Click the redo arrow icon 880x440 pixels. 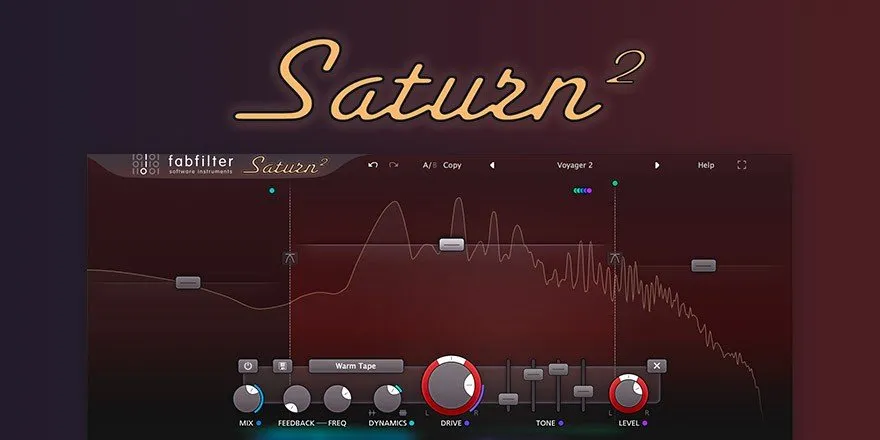393,165
